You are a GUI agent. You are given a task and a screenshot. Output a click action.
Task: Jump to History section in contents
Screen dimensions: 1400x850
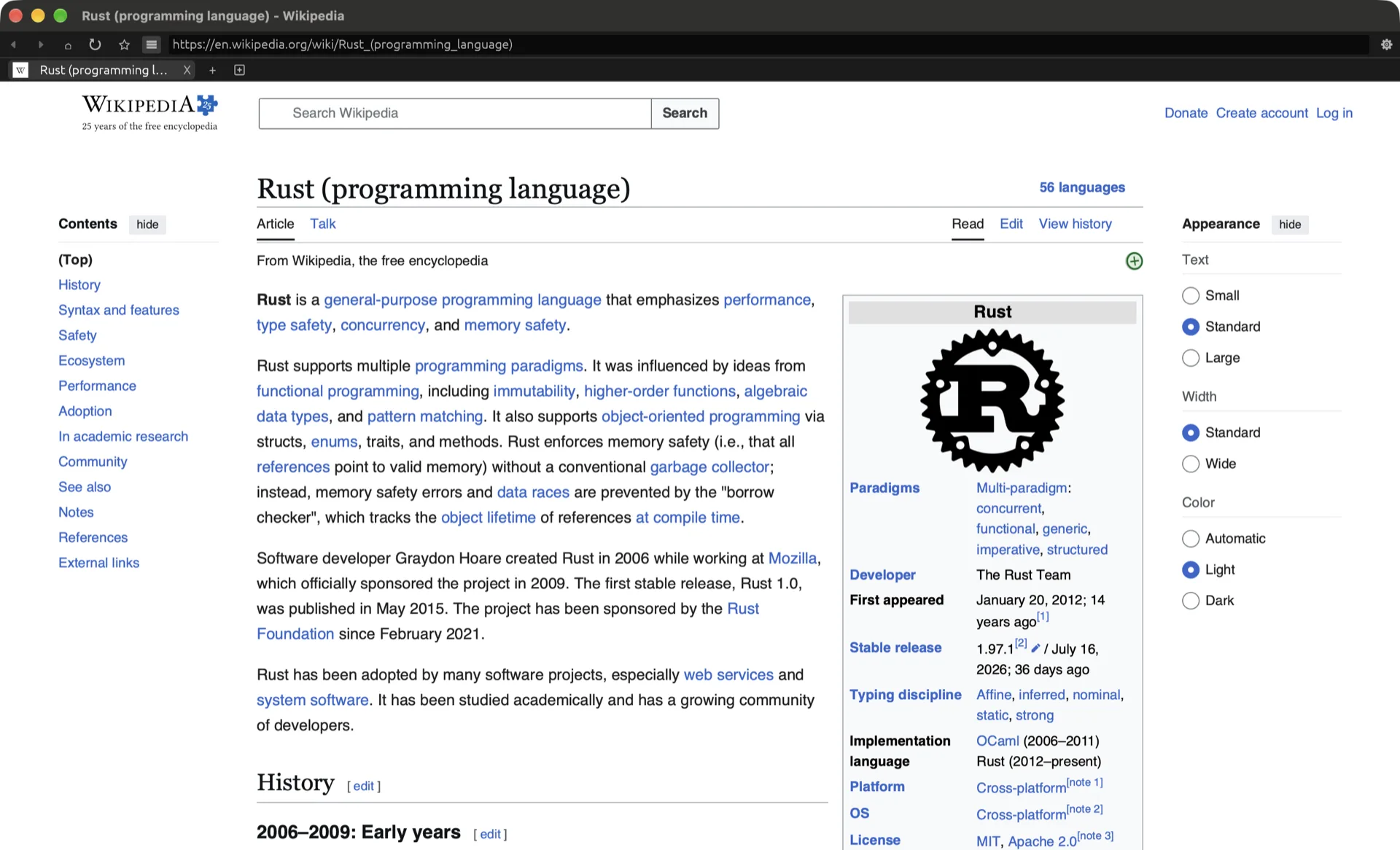click(x=79, y=285)
